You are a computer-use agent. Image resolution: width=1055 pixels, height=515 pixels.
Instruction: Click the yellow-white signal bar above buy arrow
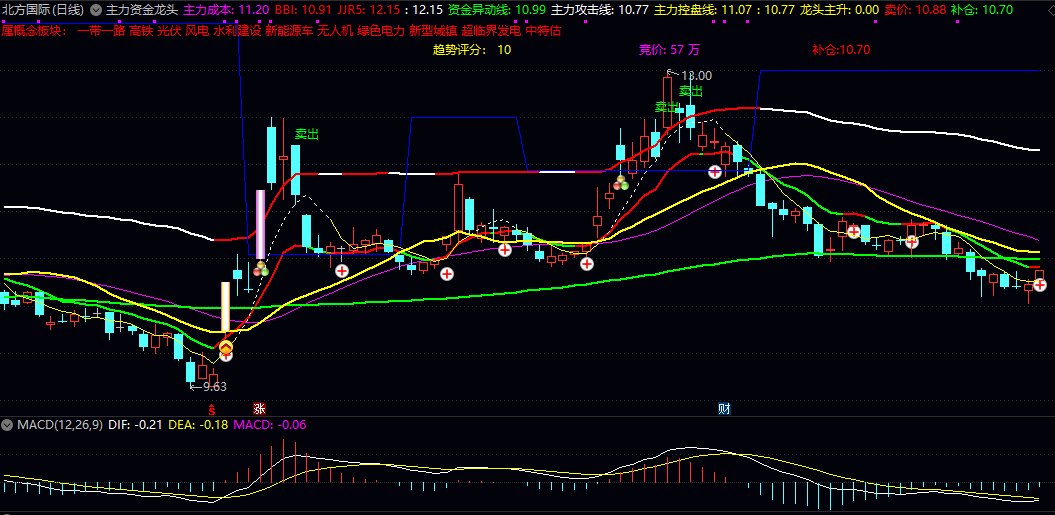[x=226, y=307]
